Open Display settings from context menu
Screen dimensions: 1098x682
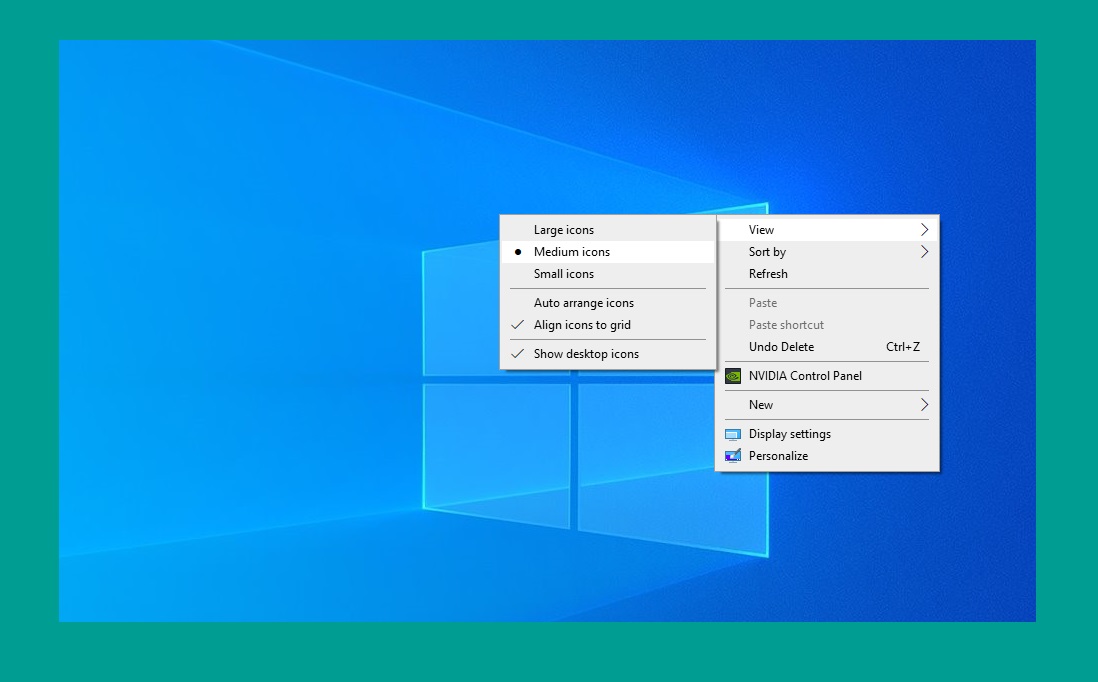827,434
